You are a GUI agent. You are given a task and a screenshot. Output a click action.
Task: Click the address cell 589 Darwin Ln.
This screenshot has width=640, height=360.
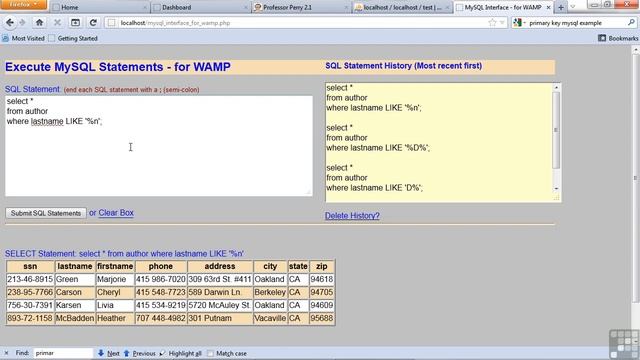pyautogui.click(x=220, y=292)
